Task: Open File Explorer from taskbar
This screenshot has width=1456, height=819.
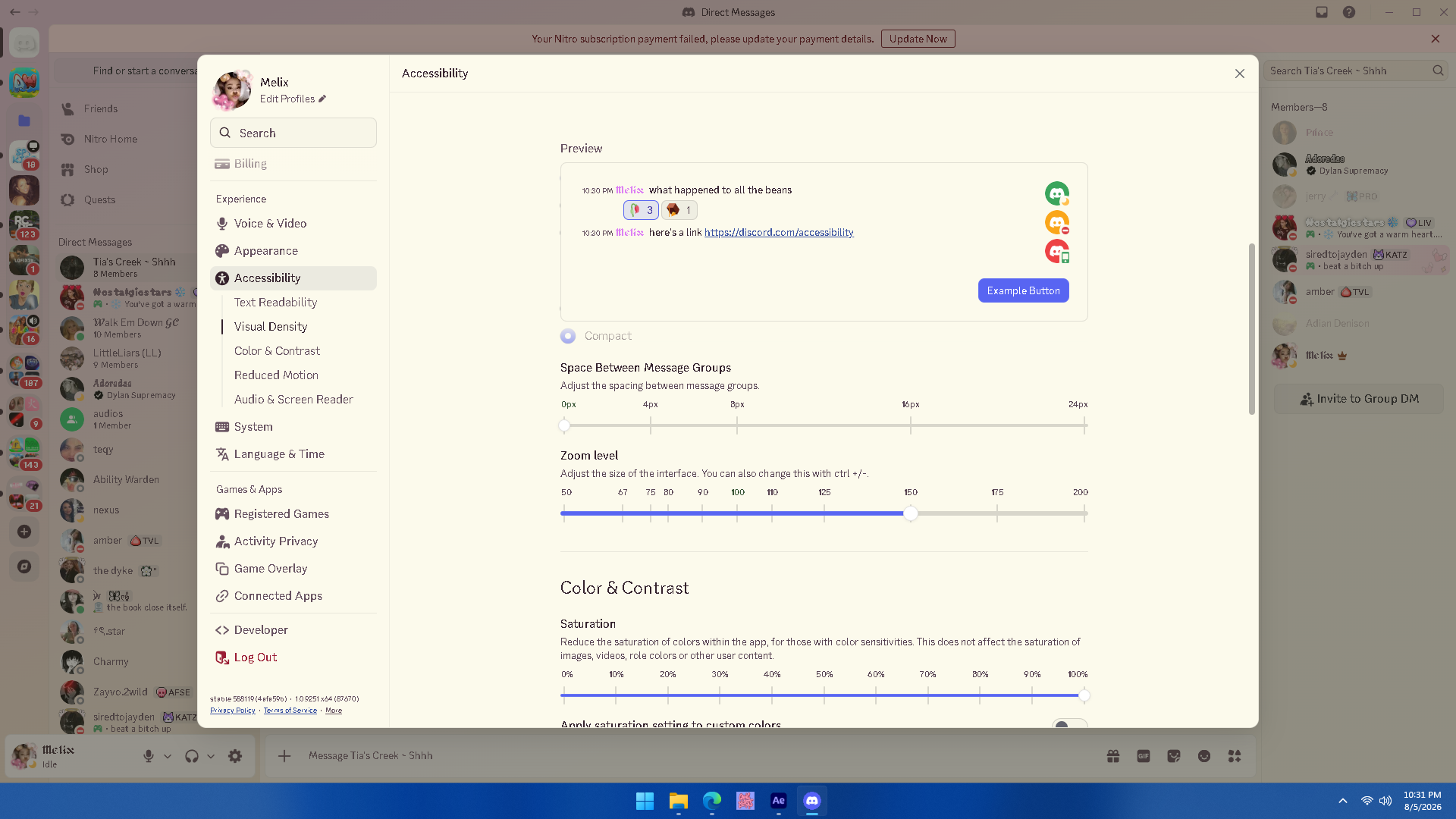Action: [678, 802]
